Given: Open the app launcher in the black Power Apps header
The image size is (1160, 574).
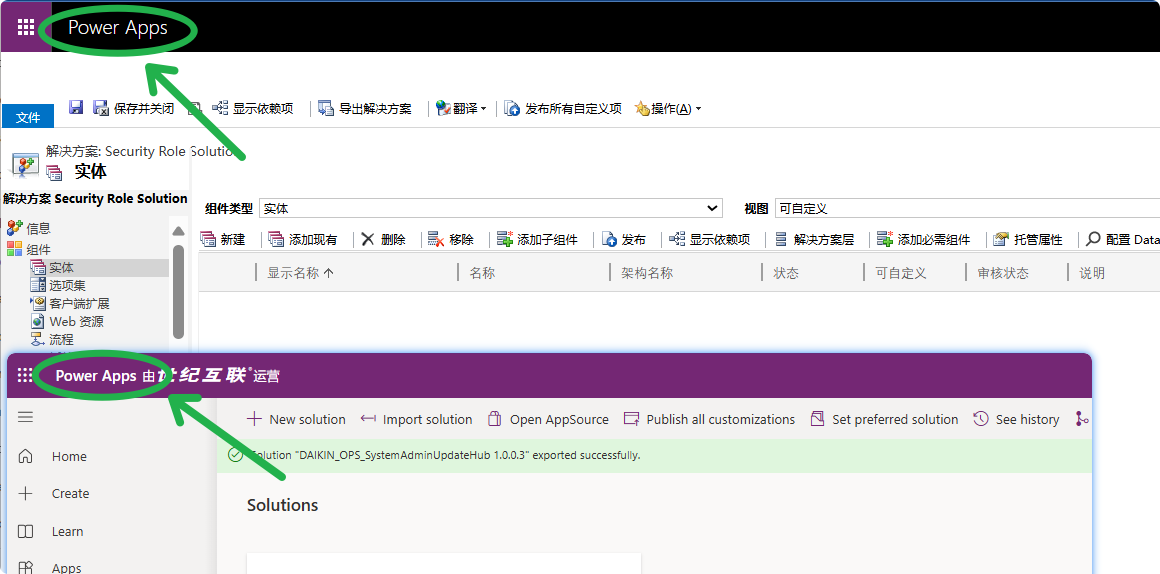Looking at the screenshot, I should (26, 27).
